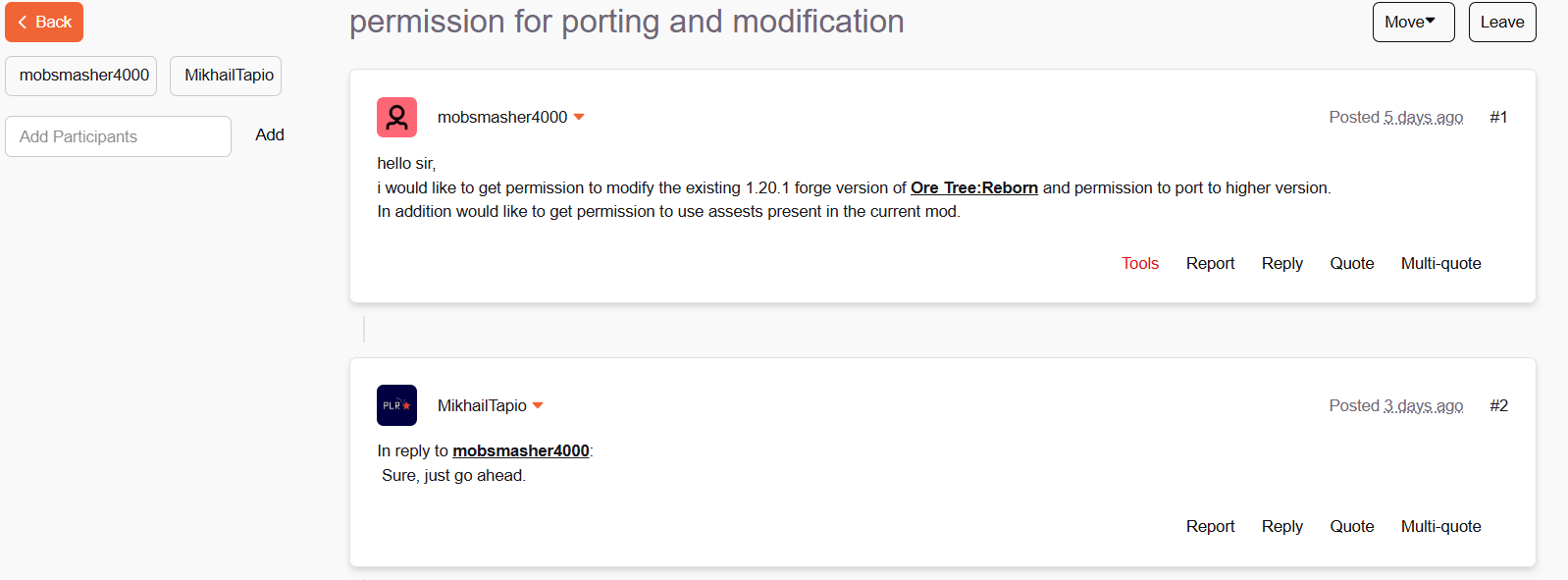Click the #2 post number link

click(x=1498, y=405)
